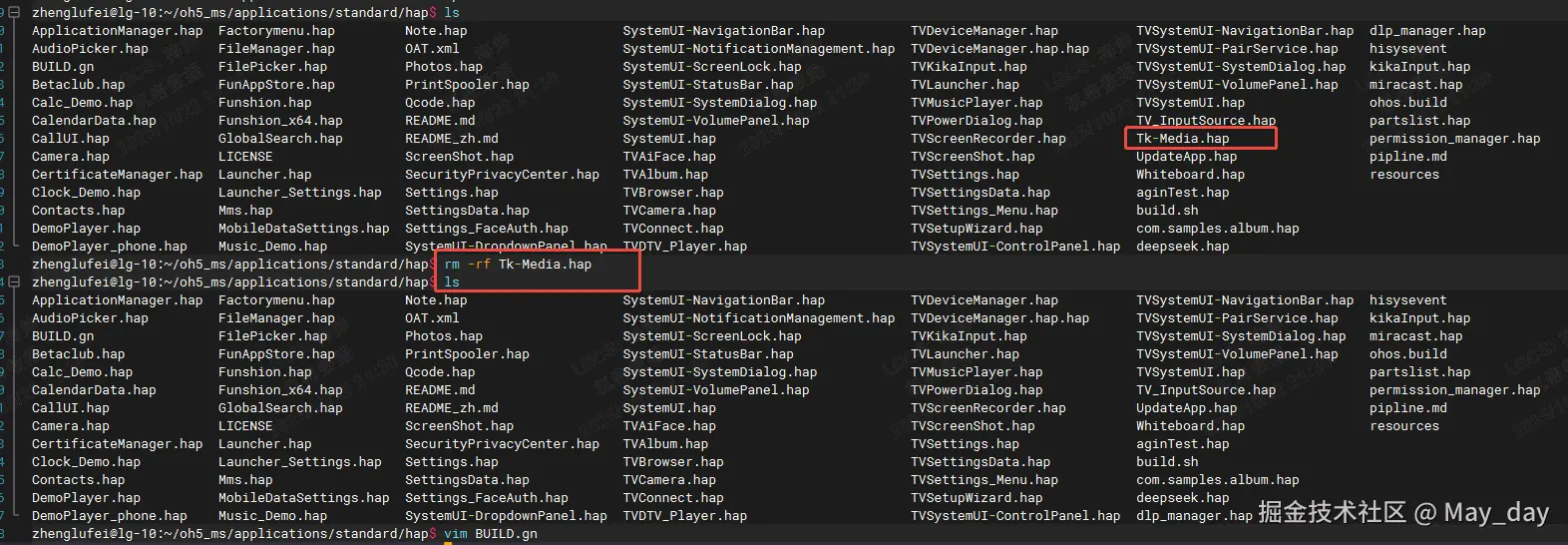
Task: Select README_zh.md in the second listing
Action: click(x=451, y=408)
